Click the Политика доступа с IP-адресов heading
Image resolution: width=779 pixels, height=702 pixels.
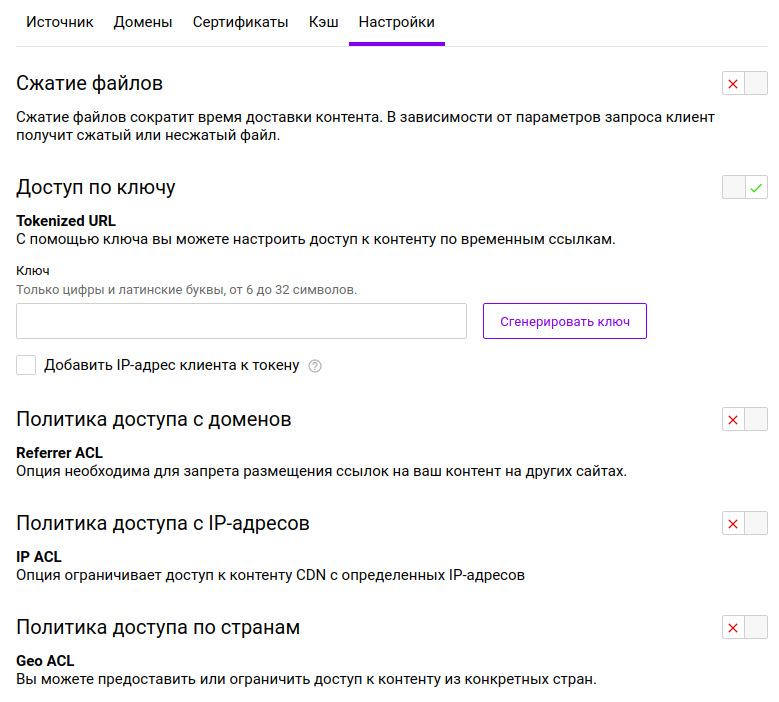[163, 523]
